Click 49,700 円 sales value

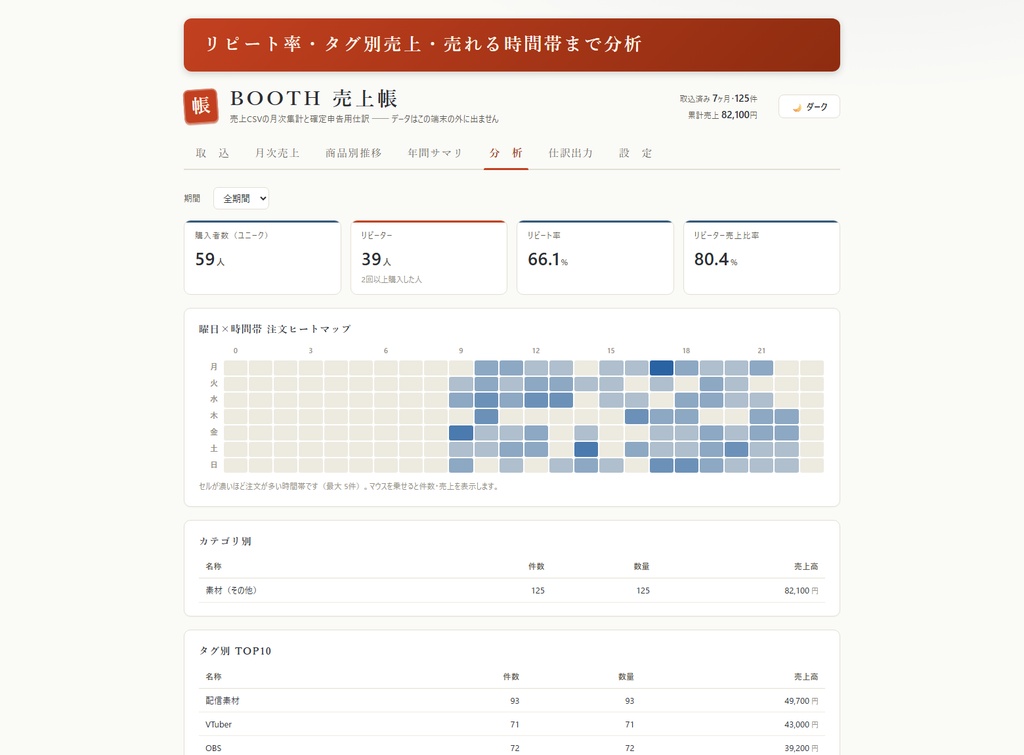coord(801,701)
